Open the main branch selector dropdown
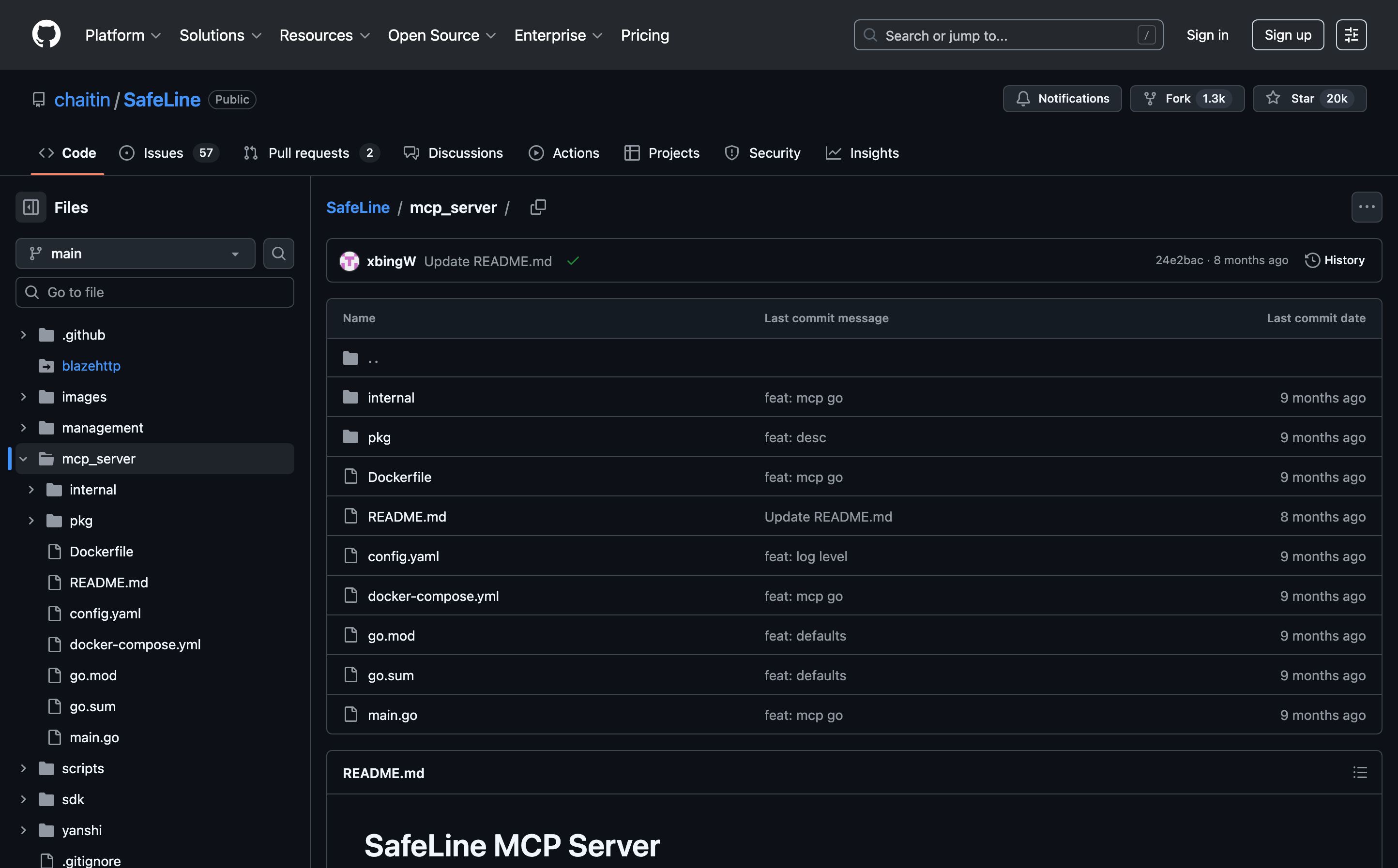This screenshot has height=868, width=1398. (x=136, y=254)
